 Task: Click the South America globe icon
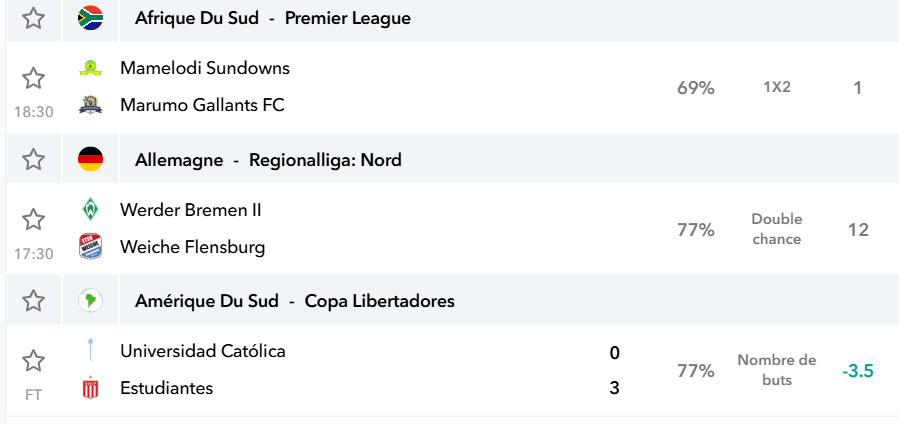point(91,301)
